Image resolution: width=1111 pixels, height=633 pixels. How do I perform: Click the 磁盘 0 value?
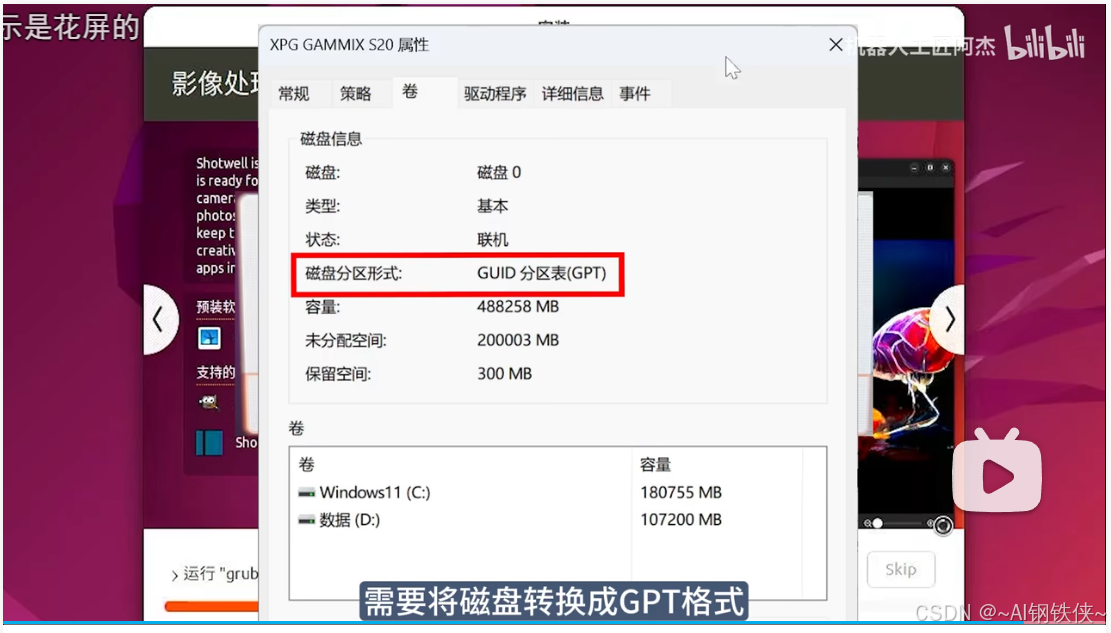[499, 172]
